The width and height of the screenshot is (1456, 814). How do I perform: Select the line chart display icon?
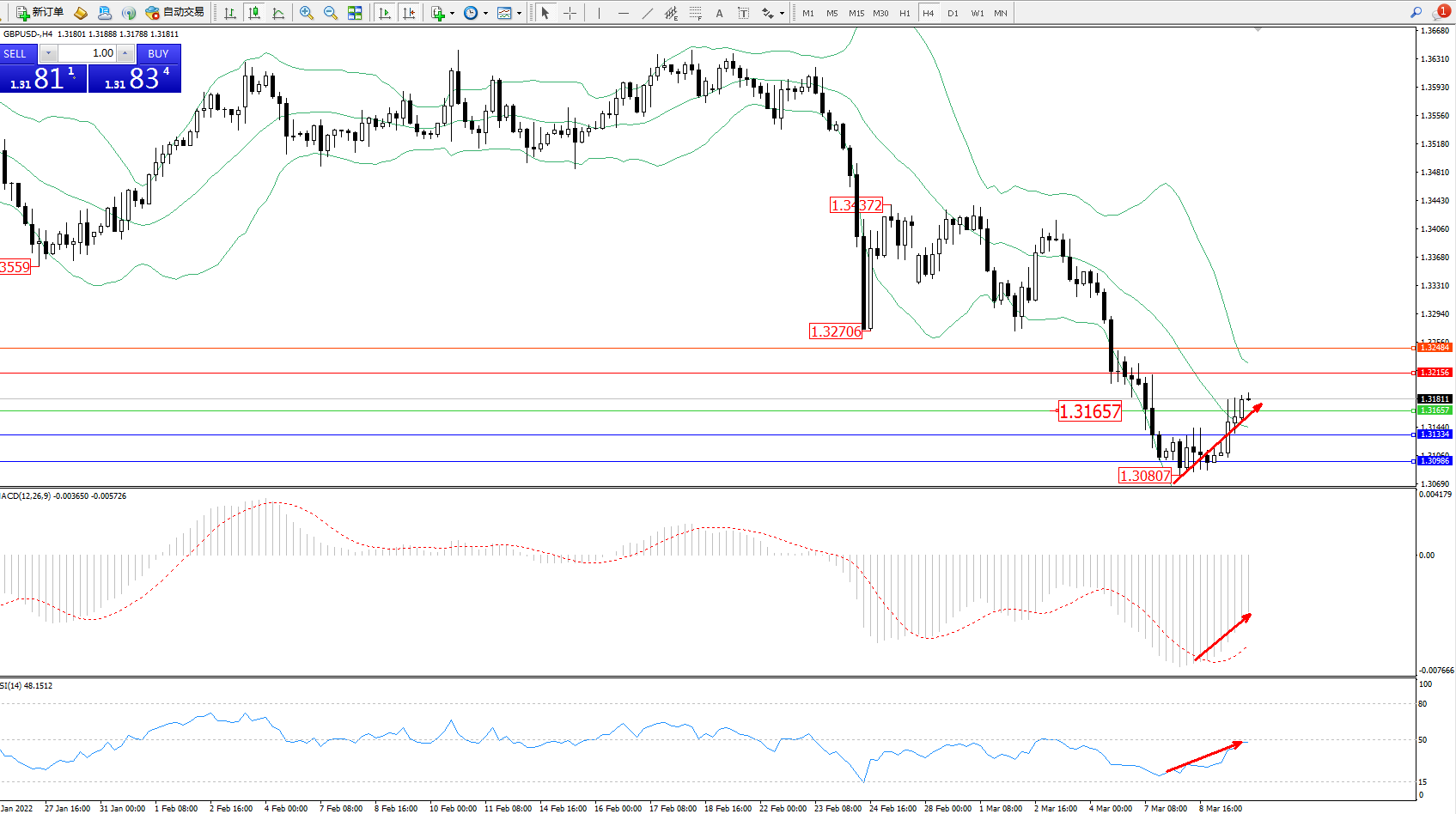pyautogui.click(x=278, y=13)
